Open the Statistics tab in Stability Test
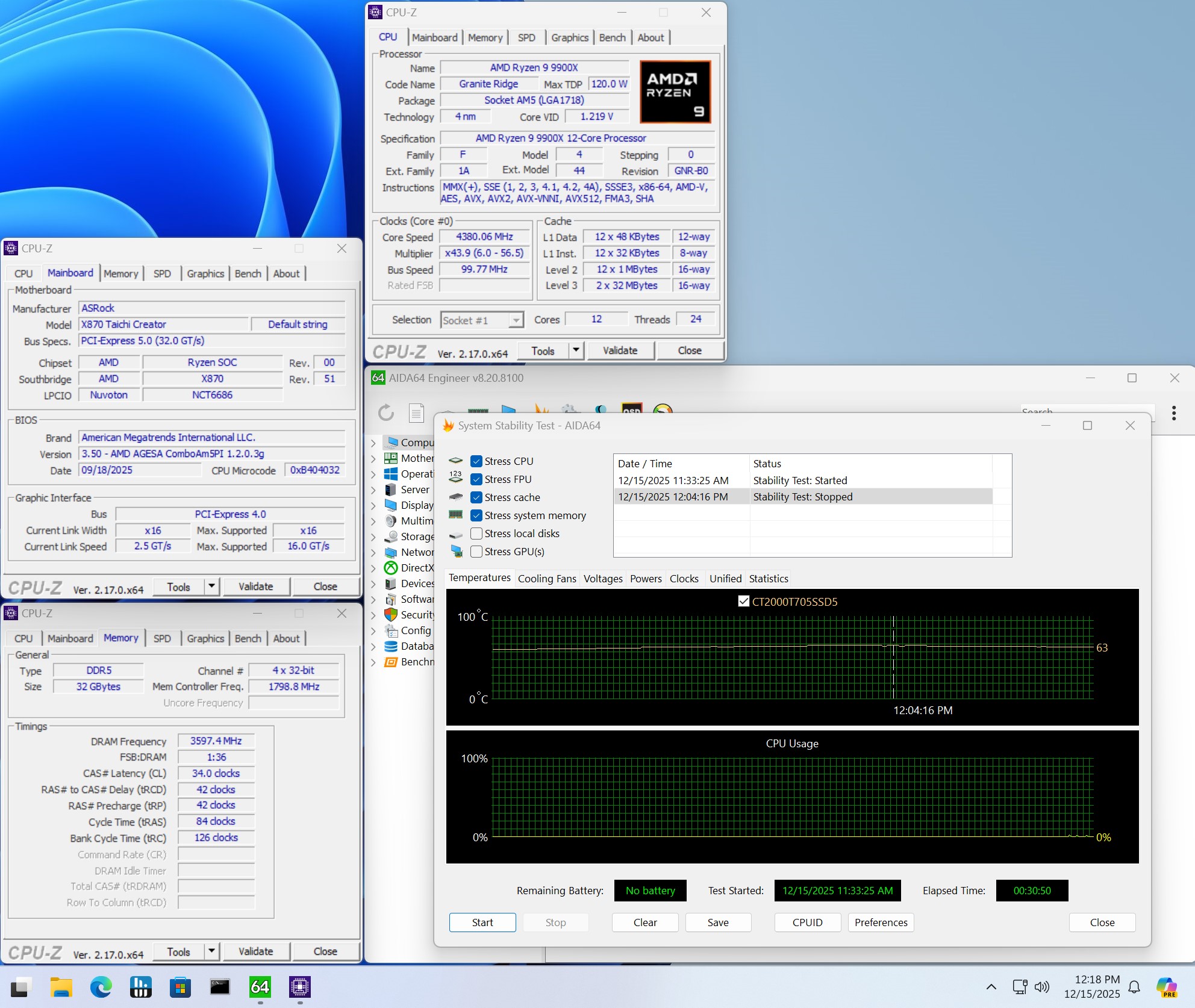 (x=768, y=578)
